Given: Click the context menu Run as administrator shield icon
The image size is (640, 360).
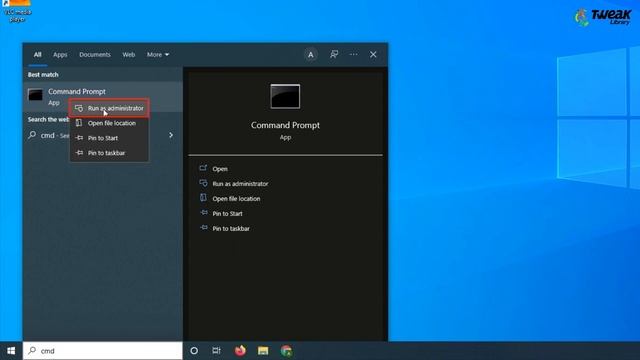Looking at the screenshot, I should tap(79, 108).
